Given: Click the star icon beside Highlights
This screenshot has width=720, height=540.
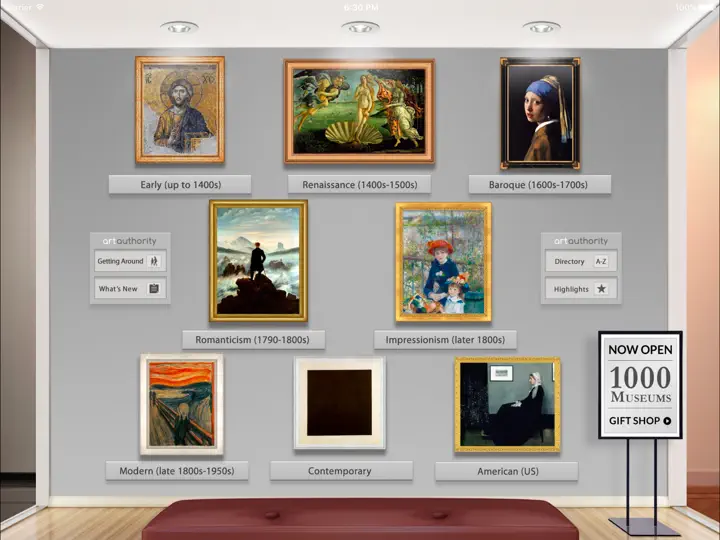Looking at the screenshot, I should tap(601, 289).
